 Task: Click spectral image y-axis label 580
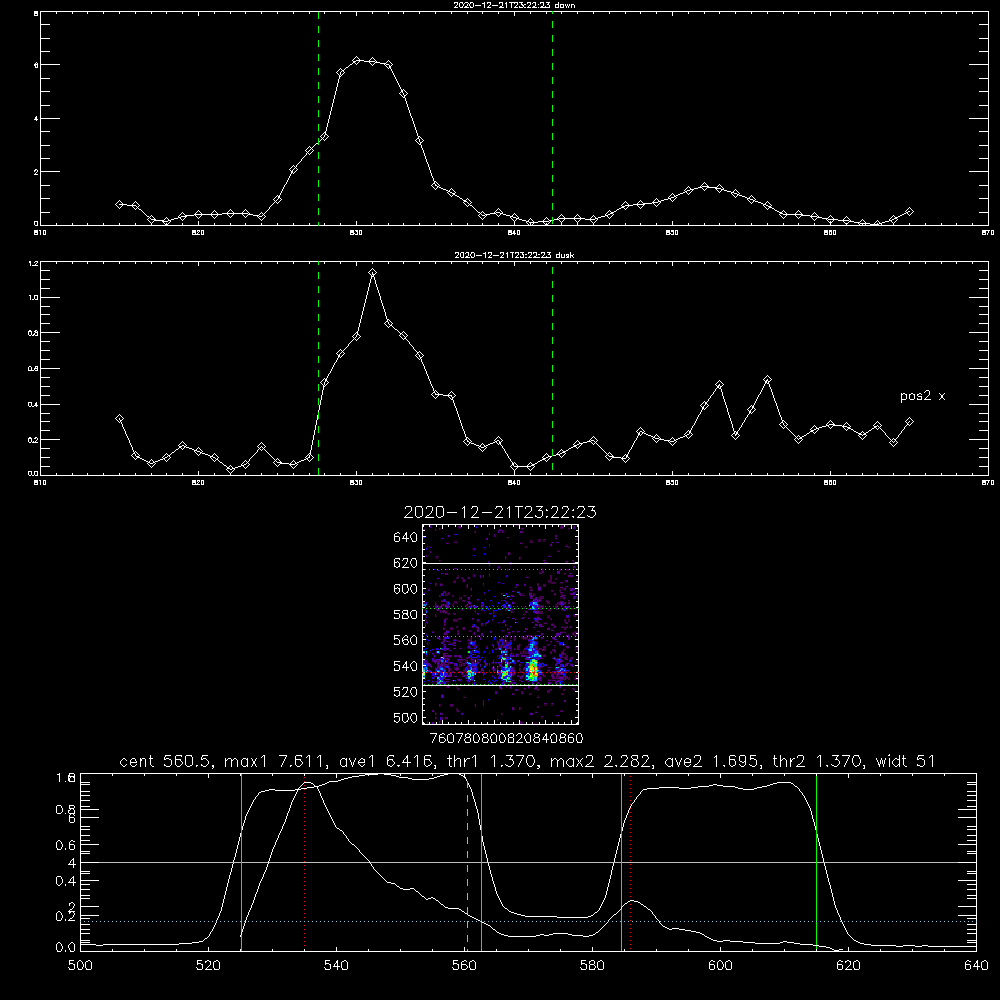point(406,615)
